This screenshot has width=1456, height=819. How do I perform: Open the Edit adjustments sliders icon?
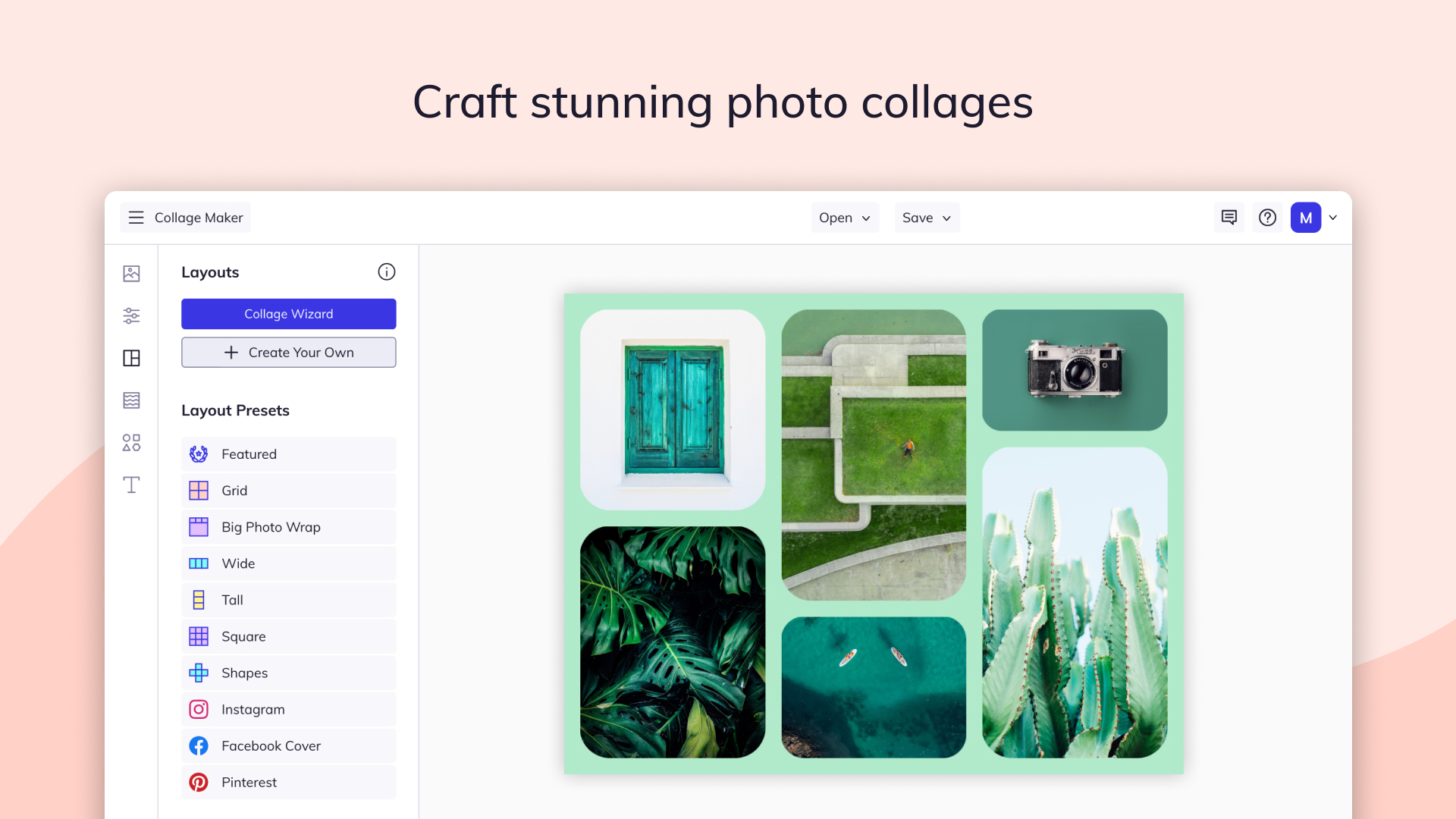pyautogui.click(x=131, y=315)
